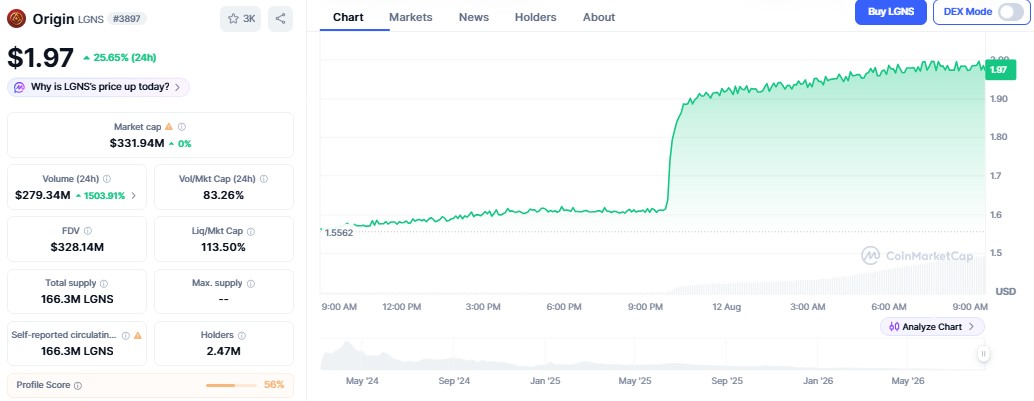Open 'Why is LGNS's price up today?'

click(x=98, y=87)
